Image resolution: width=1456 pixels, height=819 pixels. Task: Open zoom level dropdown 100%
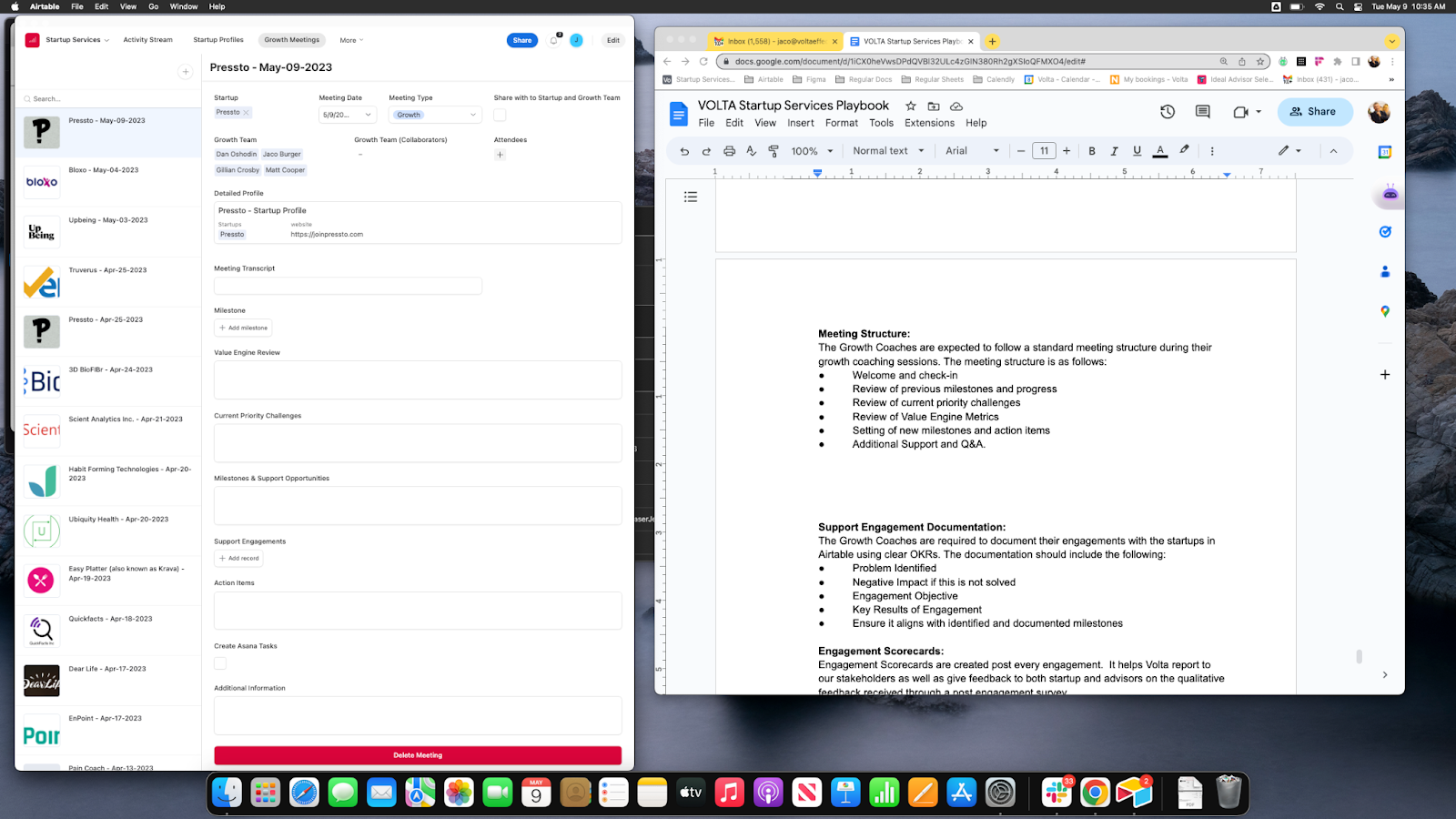click(x=812, y=151)
